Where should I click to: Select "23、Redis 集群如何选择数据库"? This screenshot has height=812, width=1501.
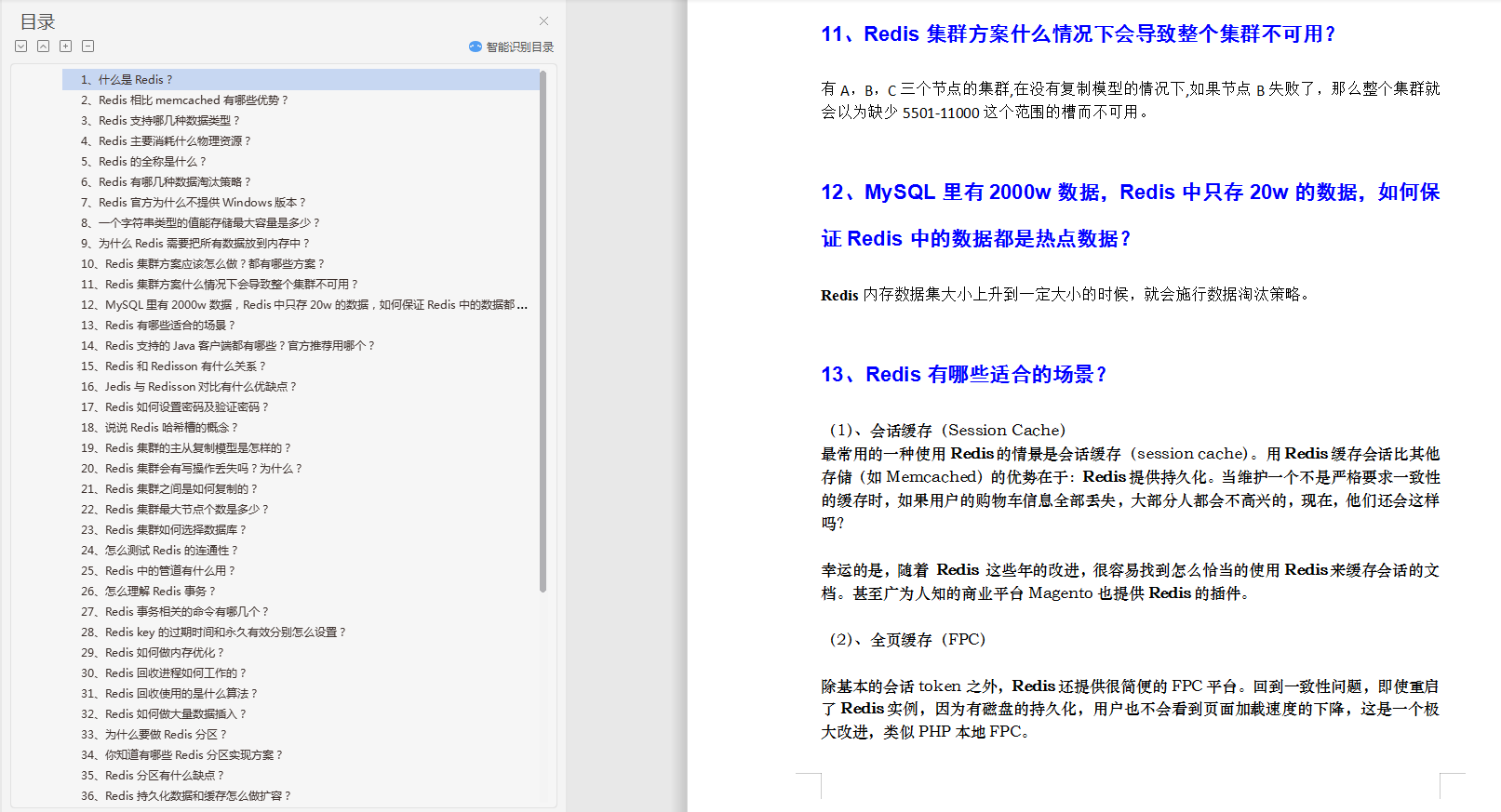pyautogui.click(x=164, y=530)
